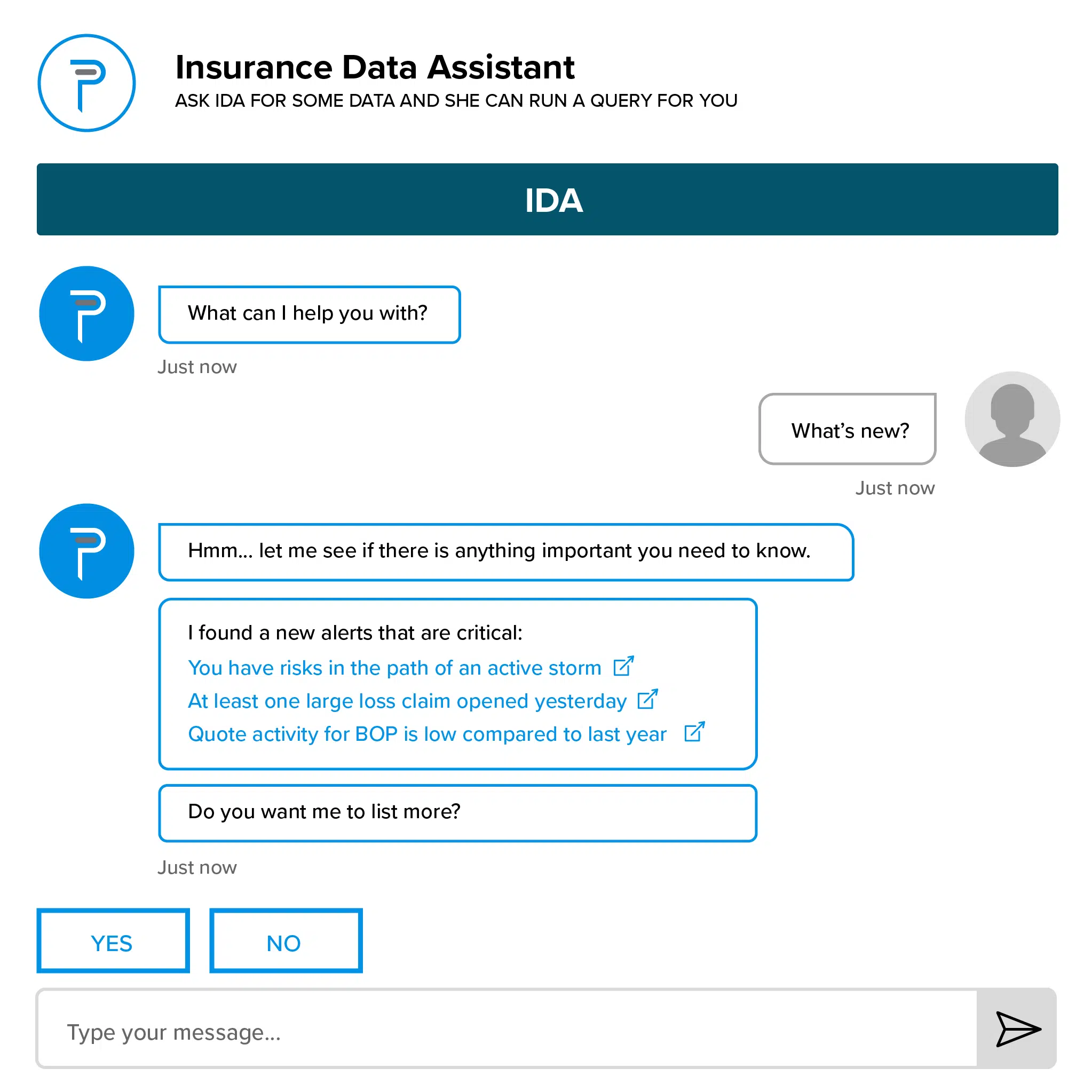Open external link icon for large loss claim
The height and width of the screenshot is (1092, 1092).
pyautogui.click(x=647, y=700)
